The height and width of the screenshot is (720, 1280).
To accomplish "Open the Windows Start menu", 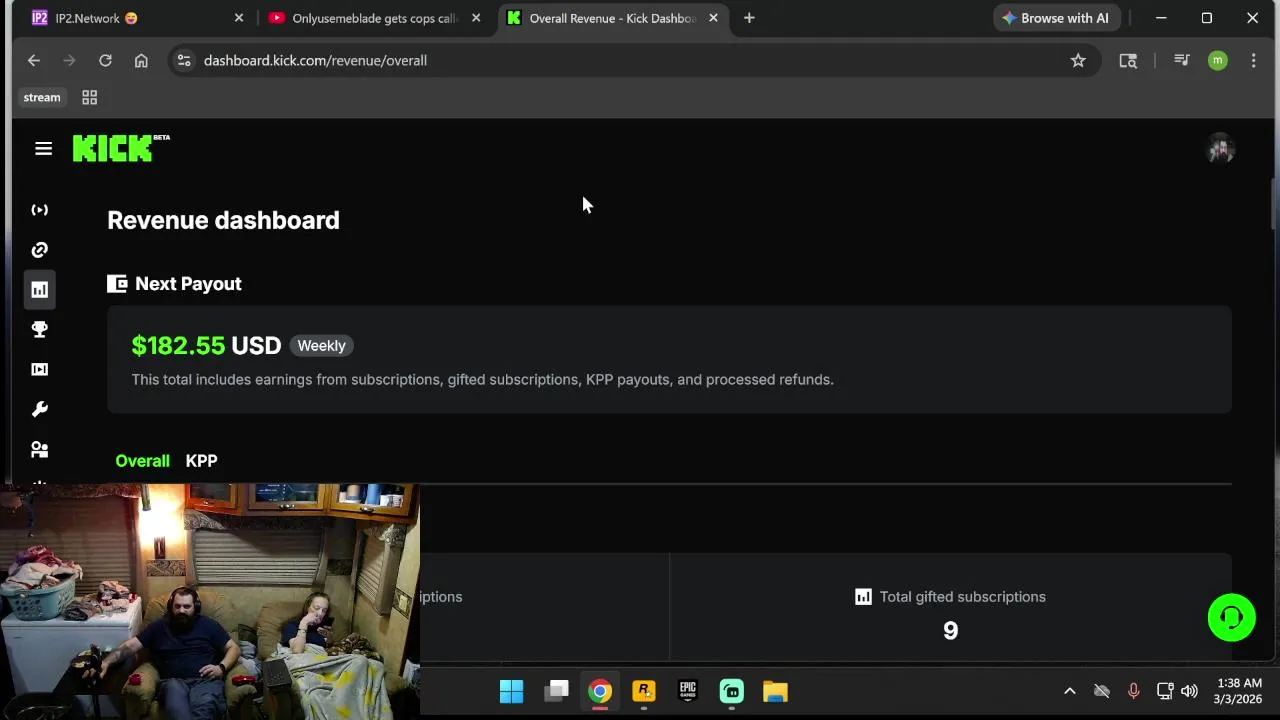I will pos(511,692).
